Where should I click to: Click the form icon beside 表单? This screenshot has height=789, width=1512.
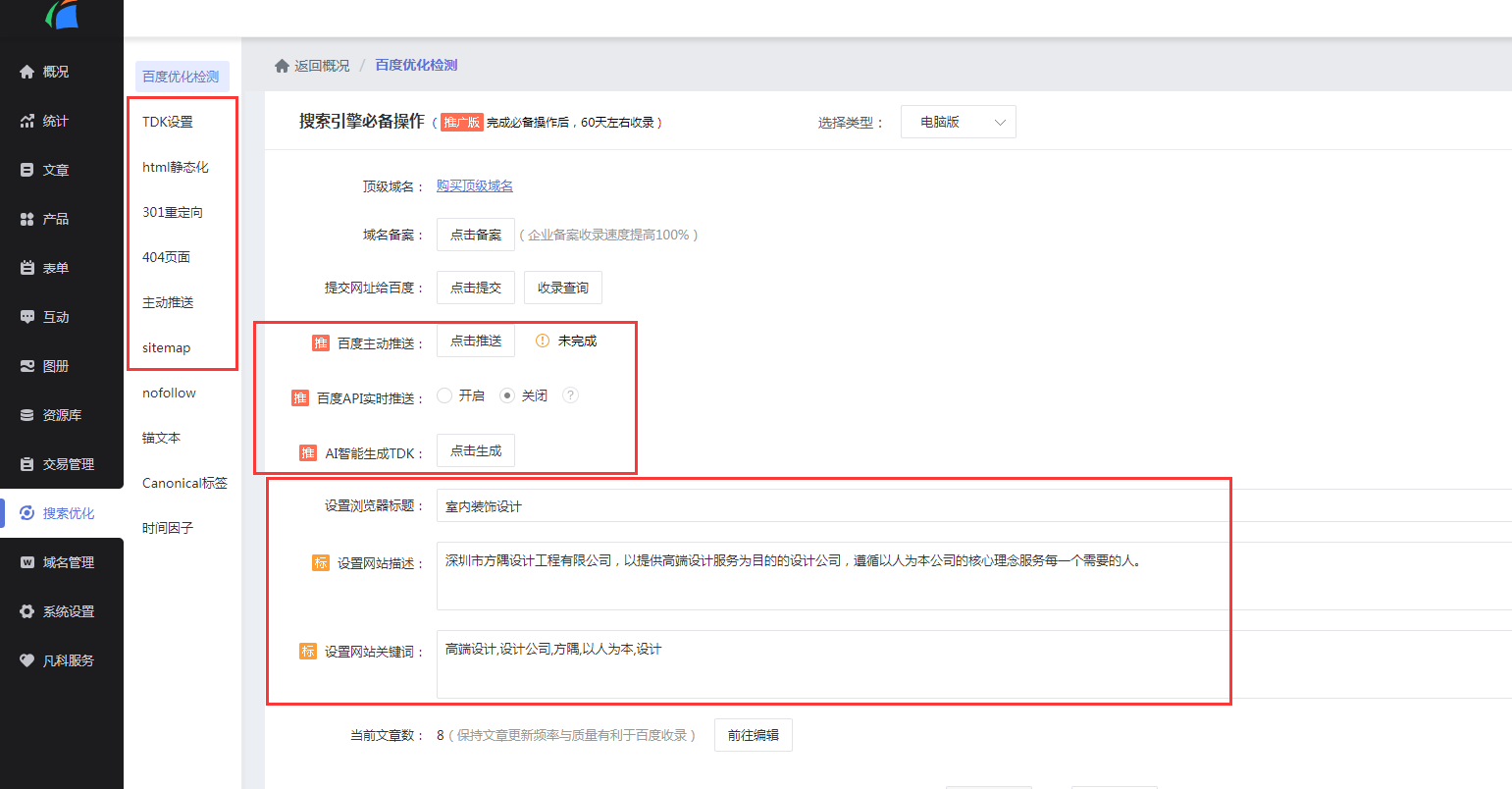(27, 268)
